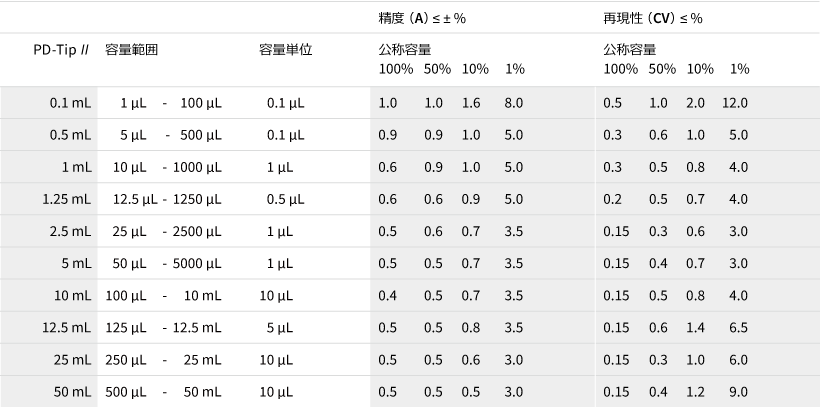Select the 0.2 CV value in 1.25 mL row
Image resolution: width=820 pixels, height=407 pixels.
[612, 199]
